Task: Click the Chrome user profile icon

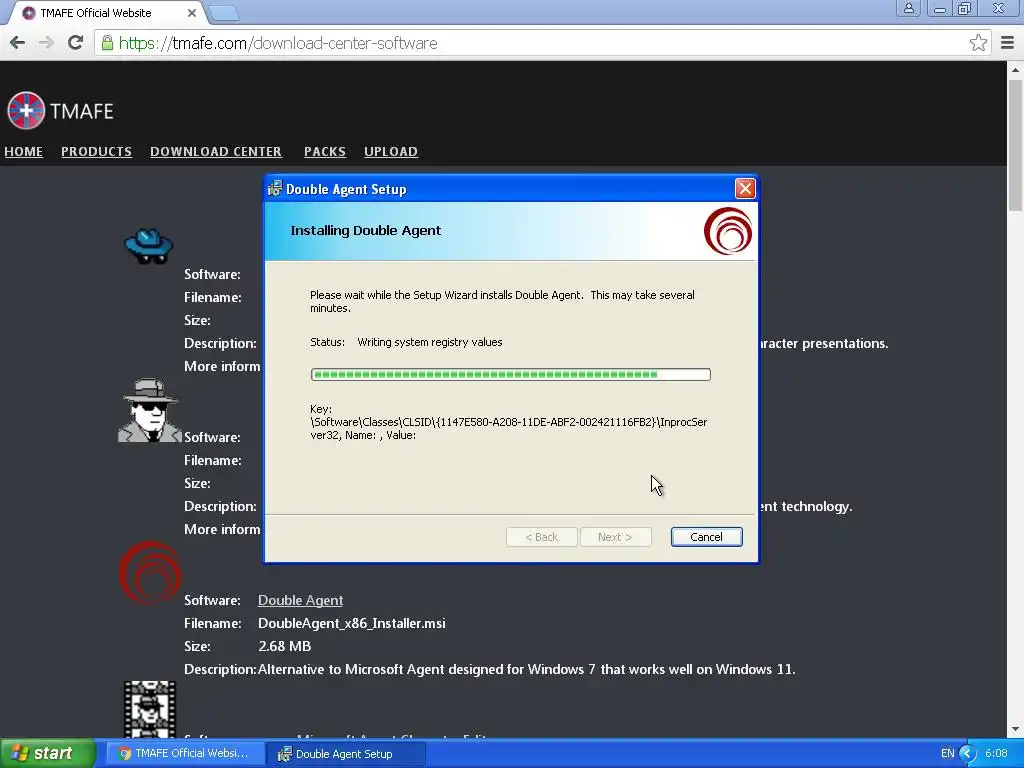Action: [908, 8]
